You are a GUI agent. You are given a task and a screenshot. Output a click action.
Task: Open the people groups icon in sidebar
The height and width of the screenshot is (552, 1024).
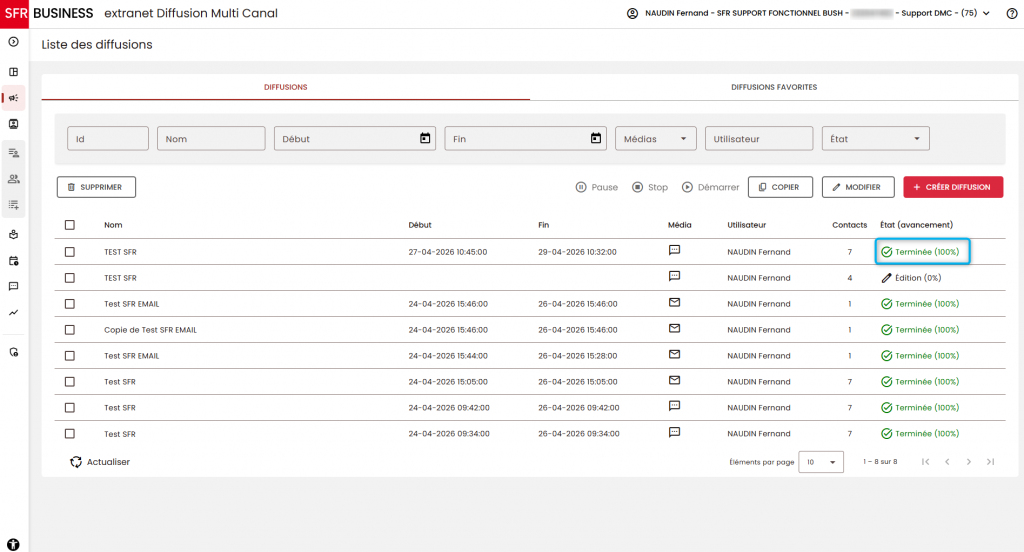[13, 179]
